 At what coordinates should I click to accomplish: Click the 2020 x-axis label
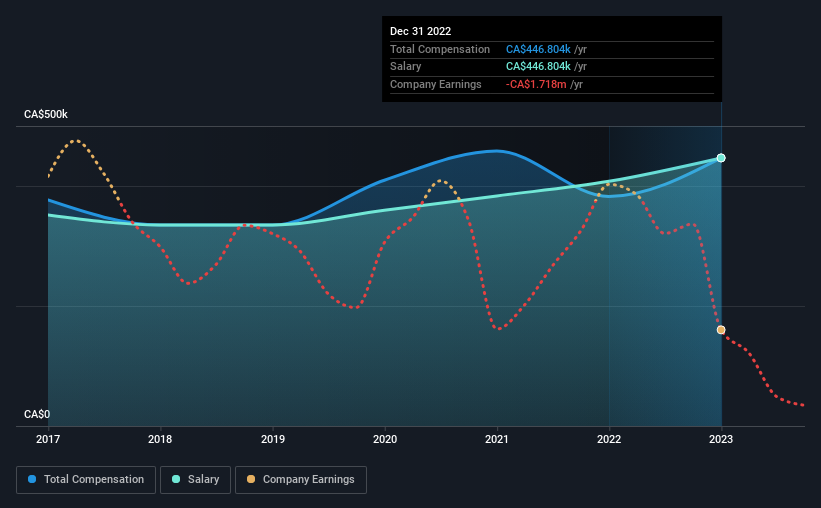pyautogui.click(x=385, y=439)
